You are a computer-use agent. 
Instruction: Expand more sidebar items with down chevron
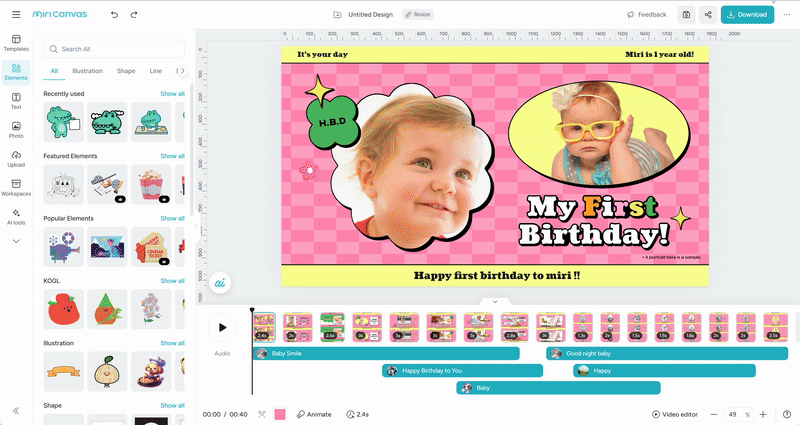pyautogui.click(x=16, y=240)
